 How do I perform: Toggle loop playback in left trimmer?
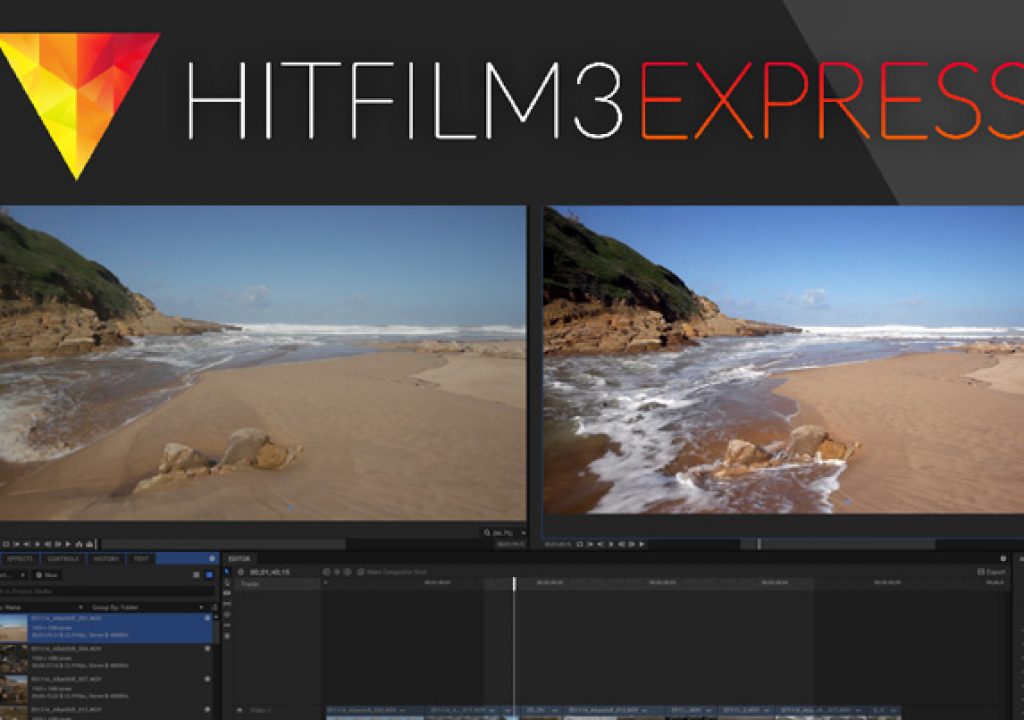click(6, 544)
